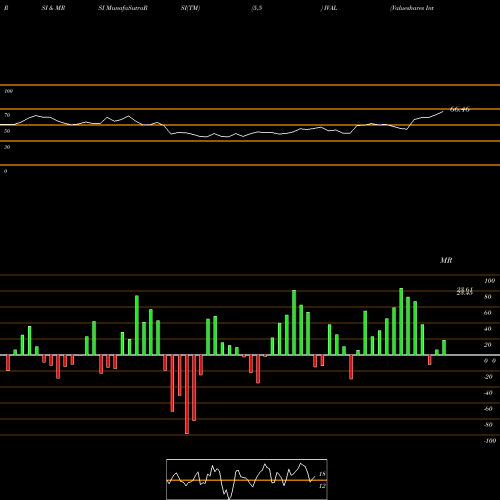Image resolution: width=500 pixels, height=500 pixels.
Task: Click the 'SI & MR' header text
Action: pyautogui.click(x=53, y=8)
